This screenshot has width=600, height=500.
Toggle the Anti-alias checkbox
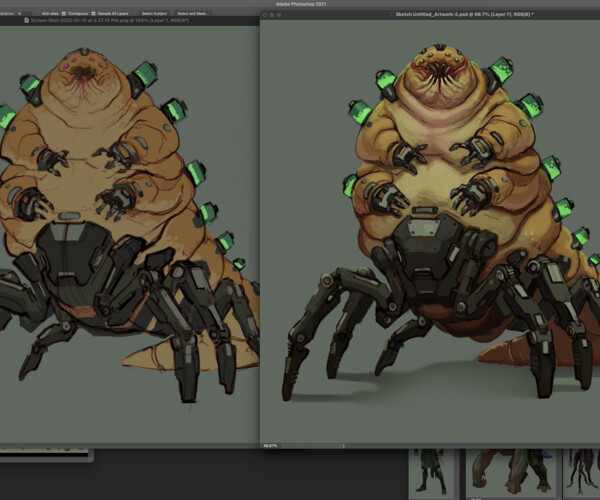(37, 13)
